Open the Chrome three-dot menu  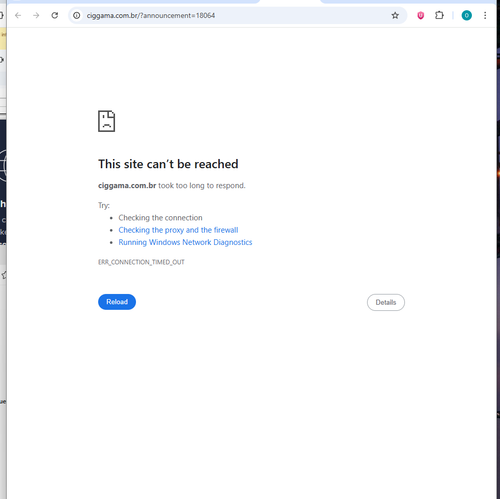(x=485, y=15)
